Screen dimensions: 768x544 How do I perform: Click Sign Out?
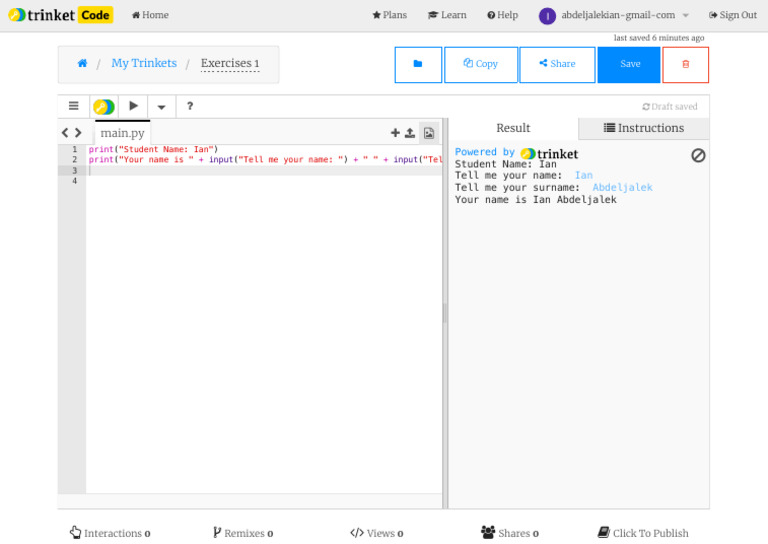(733, 15)
